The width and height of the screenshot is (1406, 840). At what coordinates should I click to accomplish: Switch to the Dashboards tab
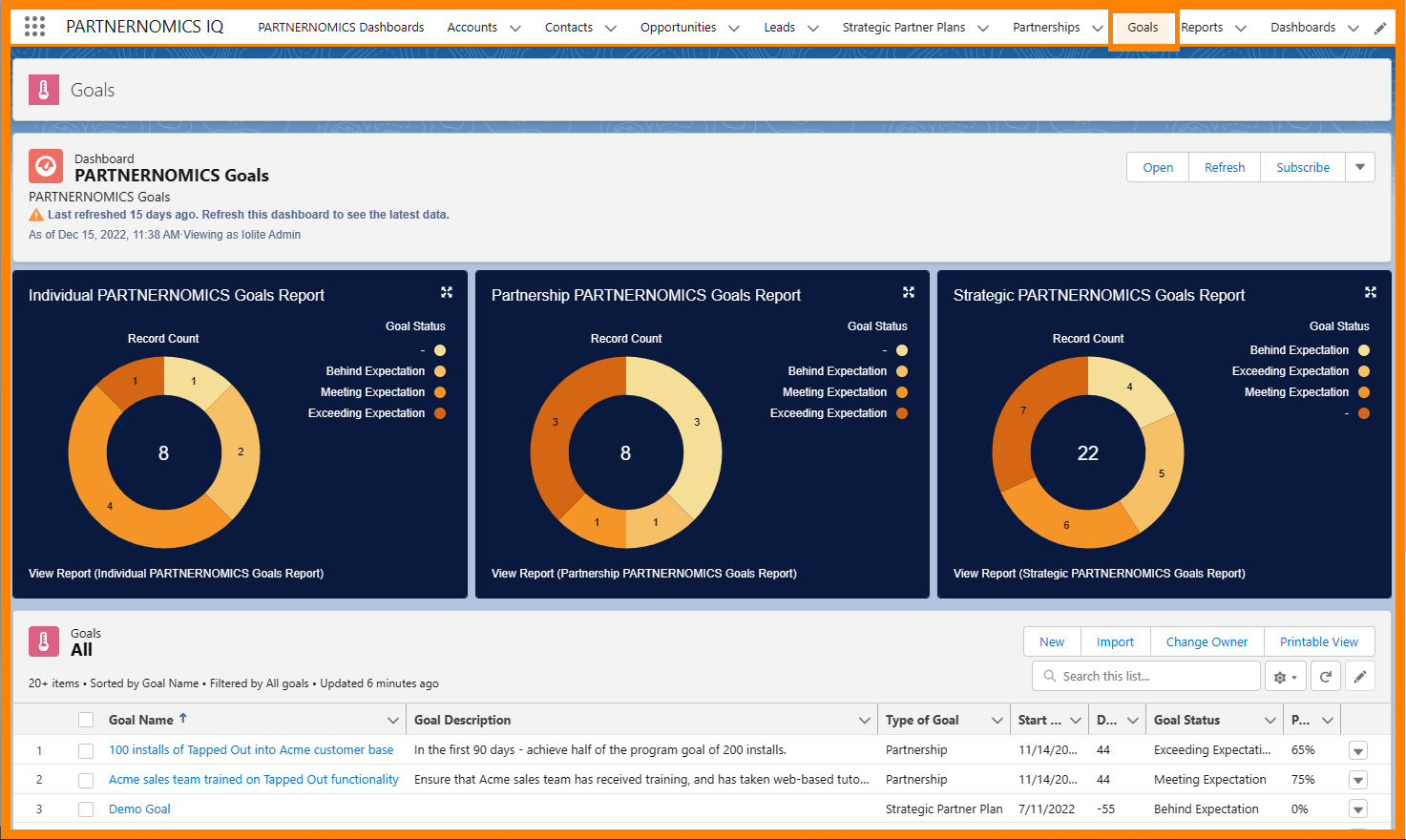(1303, 28)
